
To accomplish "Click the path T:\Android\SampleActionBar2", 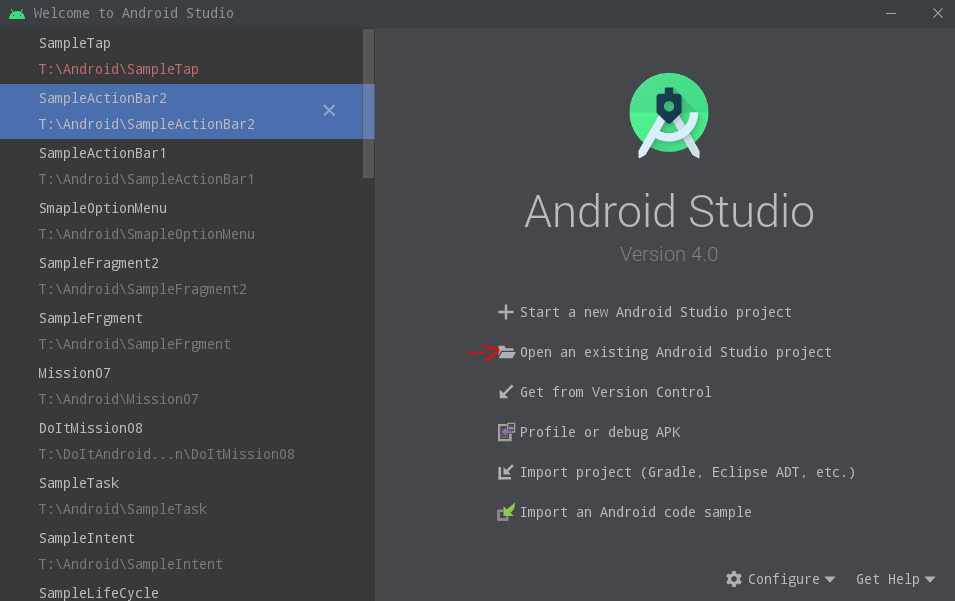I will (147, 124).
